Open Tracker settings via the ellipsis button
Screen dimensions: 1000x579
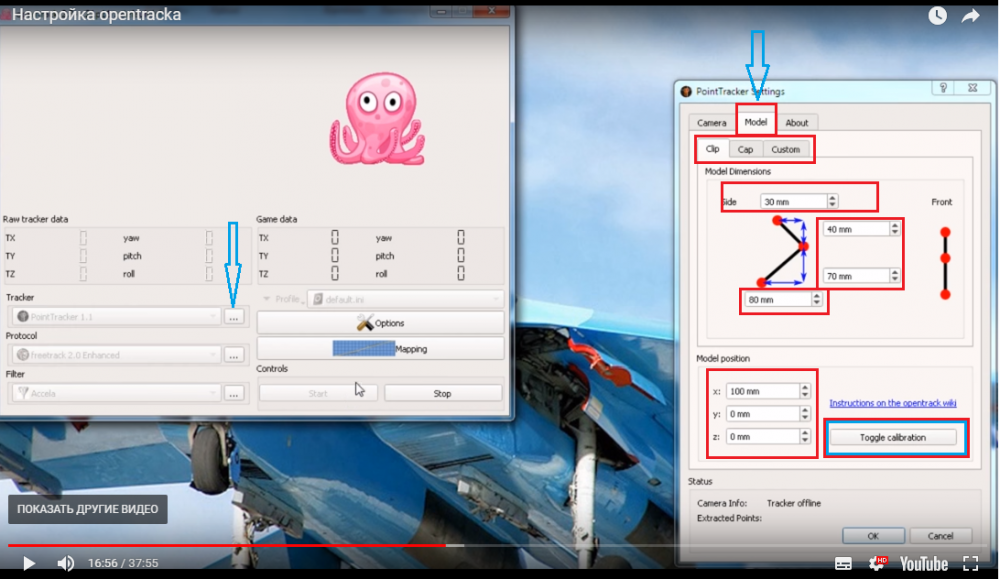pos(233,316)
